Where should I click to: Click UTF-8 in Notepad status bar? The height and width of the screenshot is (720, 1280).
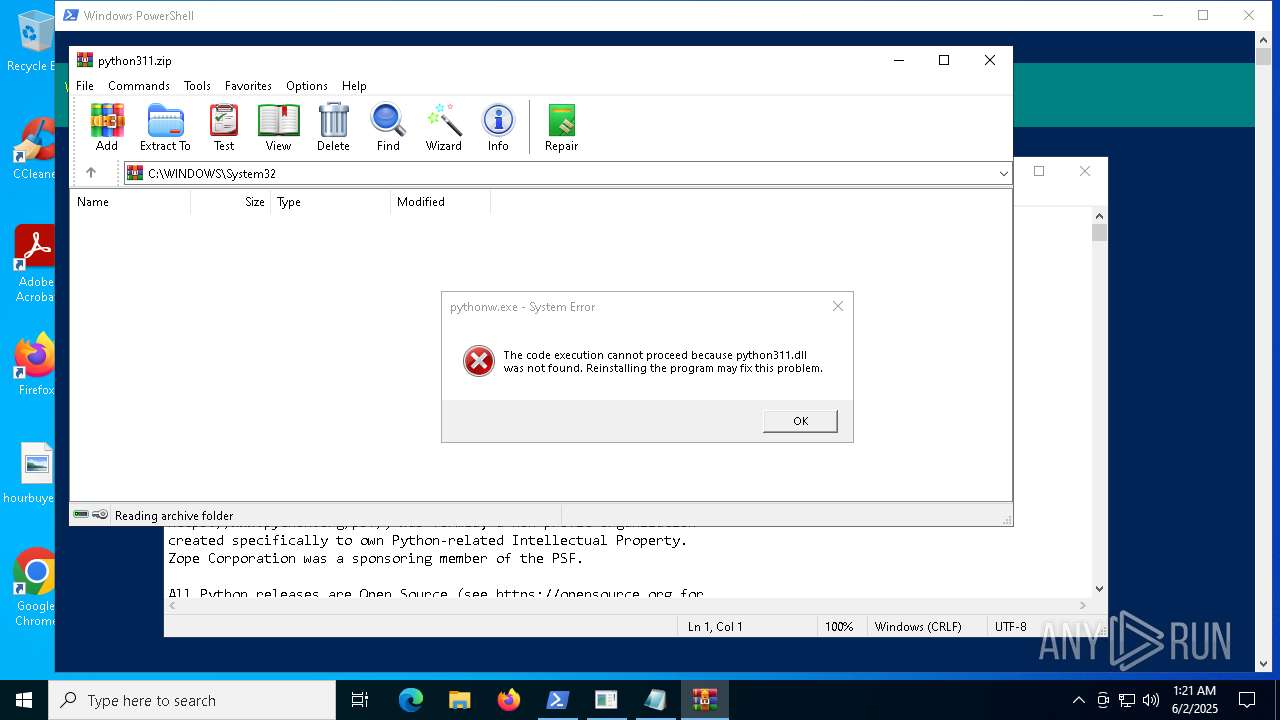coord(1011,627)
